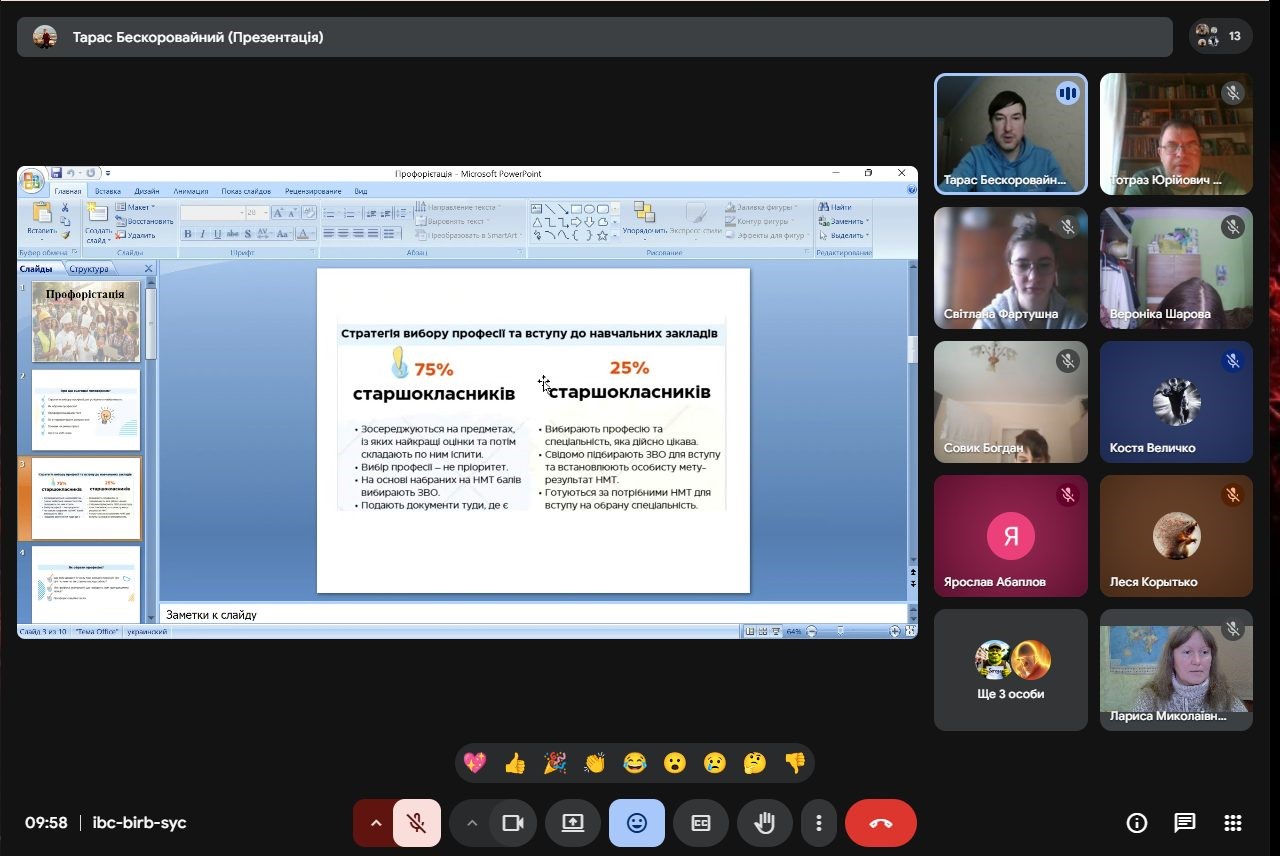
Task: Show all 13 participants
Action: 1221,37
